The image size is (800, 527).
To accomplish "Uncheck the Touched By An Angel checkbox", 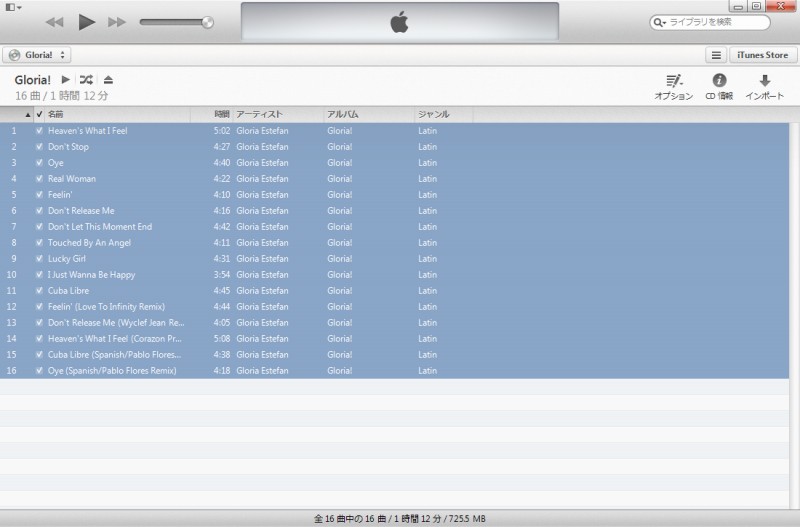I will click(39, 242).
